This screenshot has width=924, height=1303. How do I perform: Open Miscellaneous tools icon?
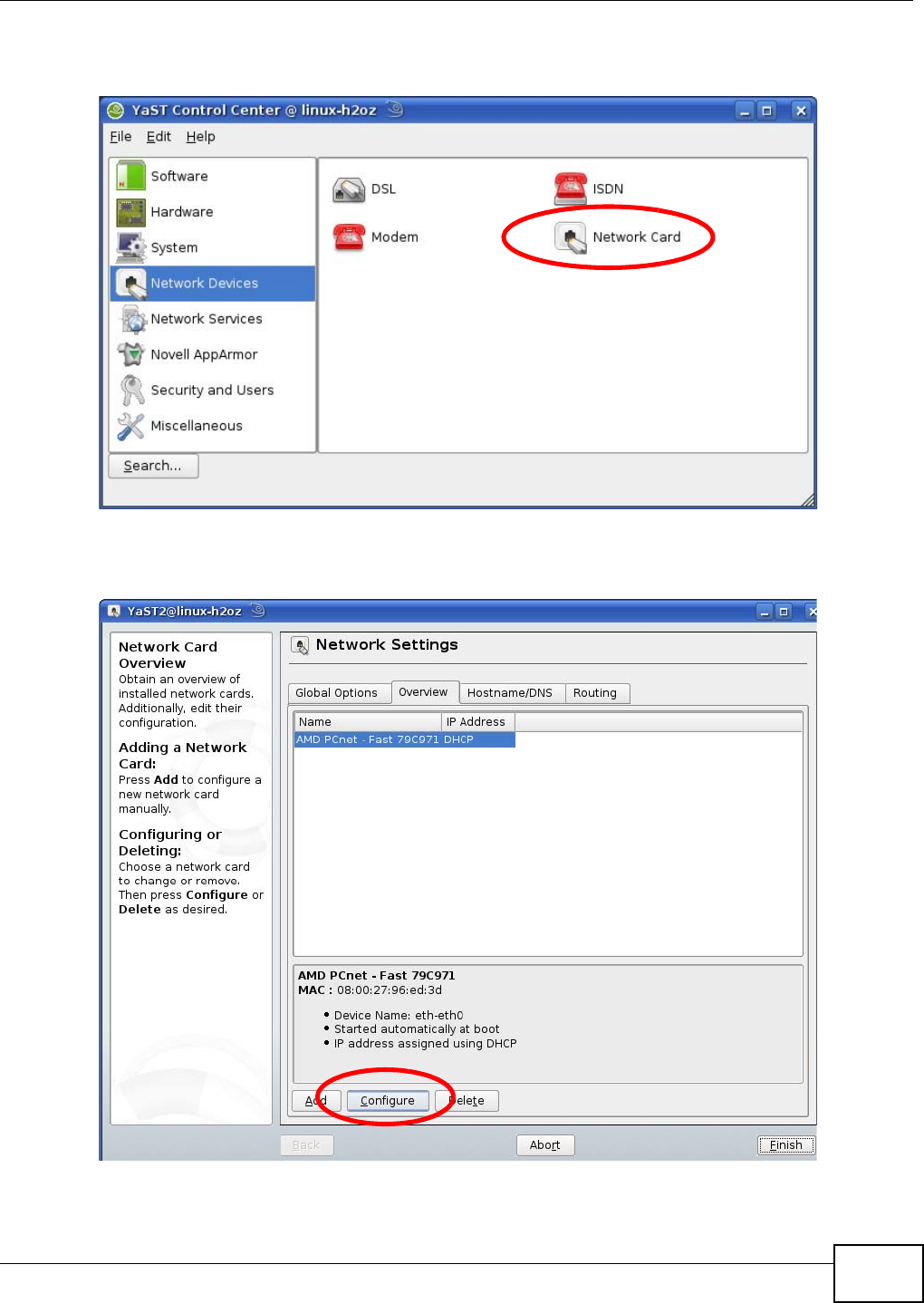(130, 426)
